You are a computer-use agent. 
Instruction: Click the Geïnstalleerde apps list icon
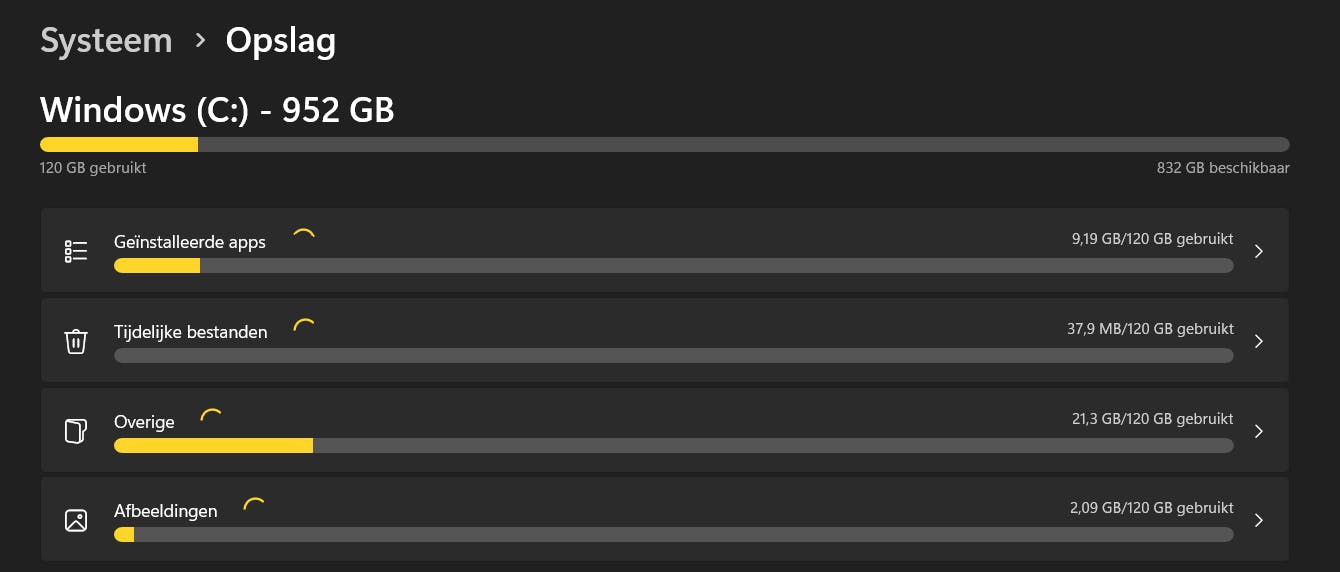click(x=76, y=251)
